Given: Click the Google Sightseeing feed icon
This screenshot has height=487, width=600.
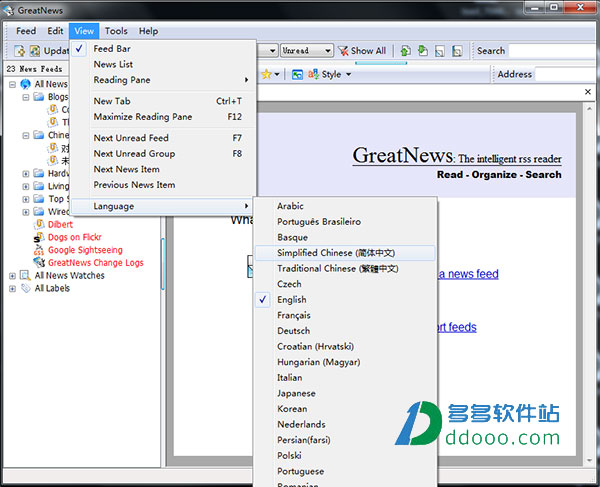Looking at the screenshot, I should pos(39,250).
